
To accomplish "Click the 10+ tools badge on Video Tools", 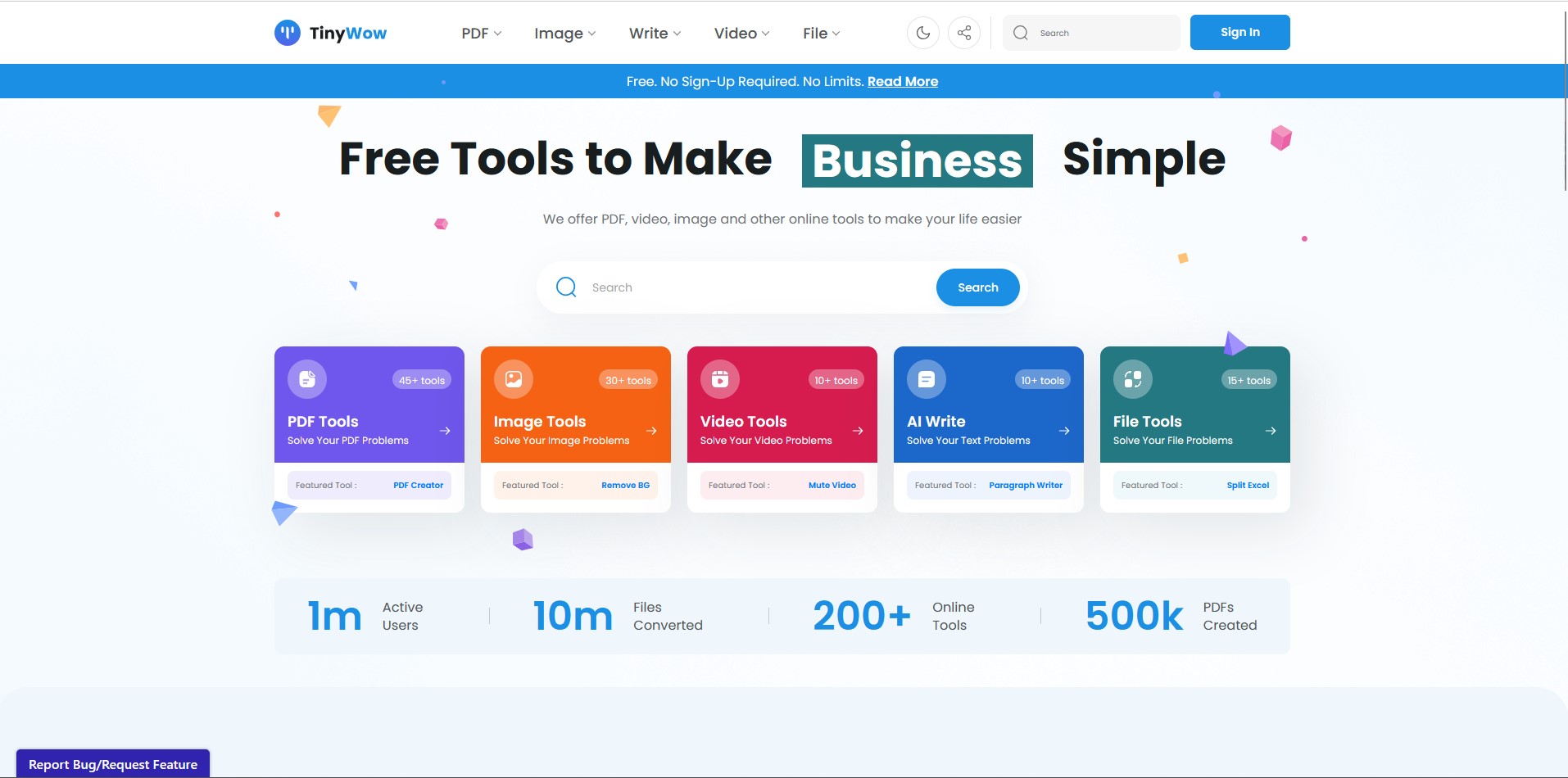I will pos(836,380).
